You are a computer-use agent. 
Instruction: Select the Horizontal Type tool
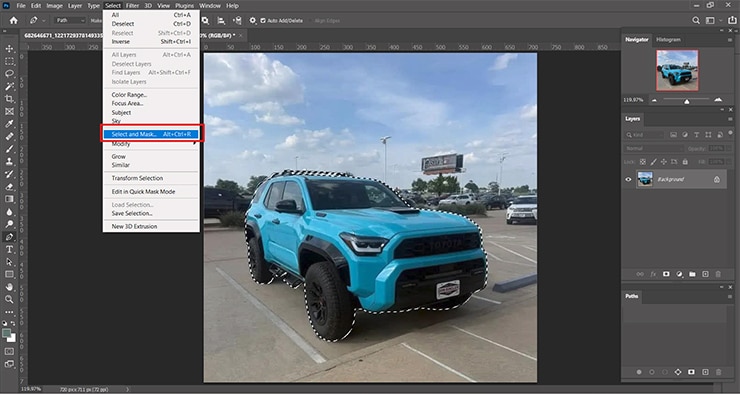point(9,249)
